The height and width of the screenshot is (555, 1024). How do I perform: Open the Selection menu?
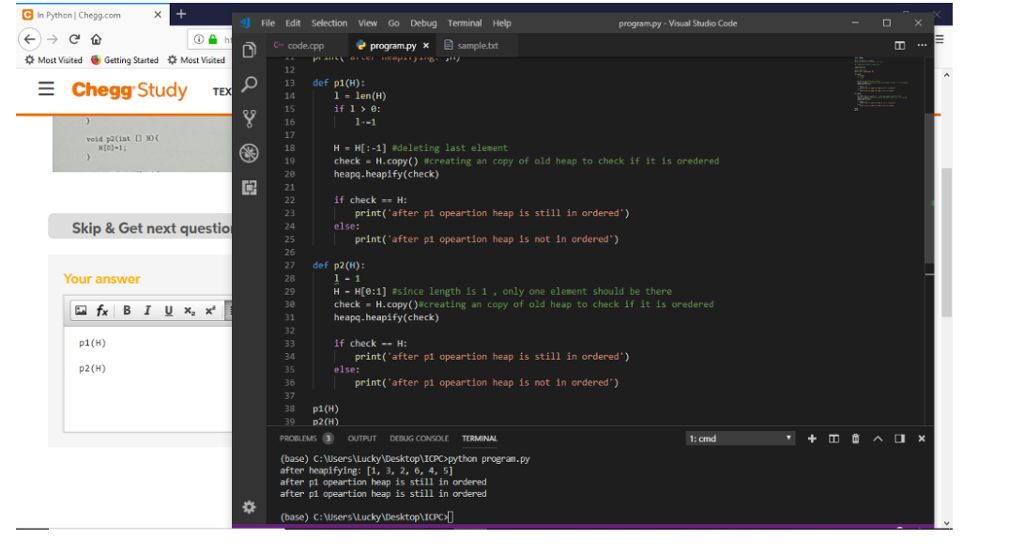point(329,23)
